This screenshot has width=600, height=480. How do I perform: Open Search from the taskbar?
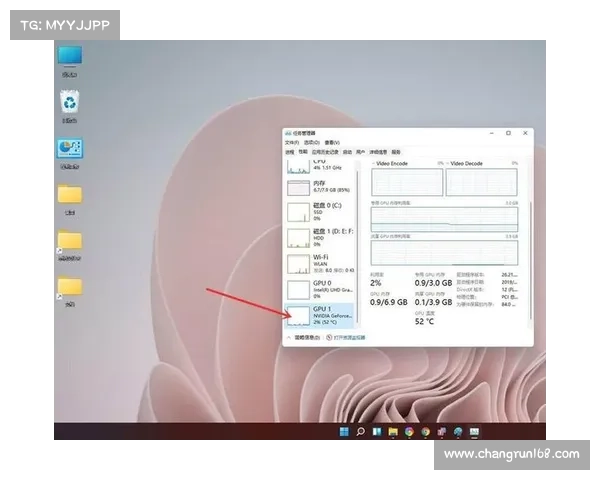click(x=361, y=432)
